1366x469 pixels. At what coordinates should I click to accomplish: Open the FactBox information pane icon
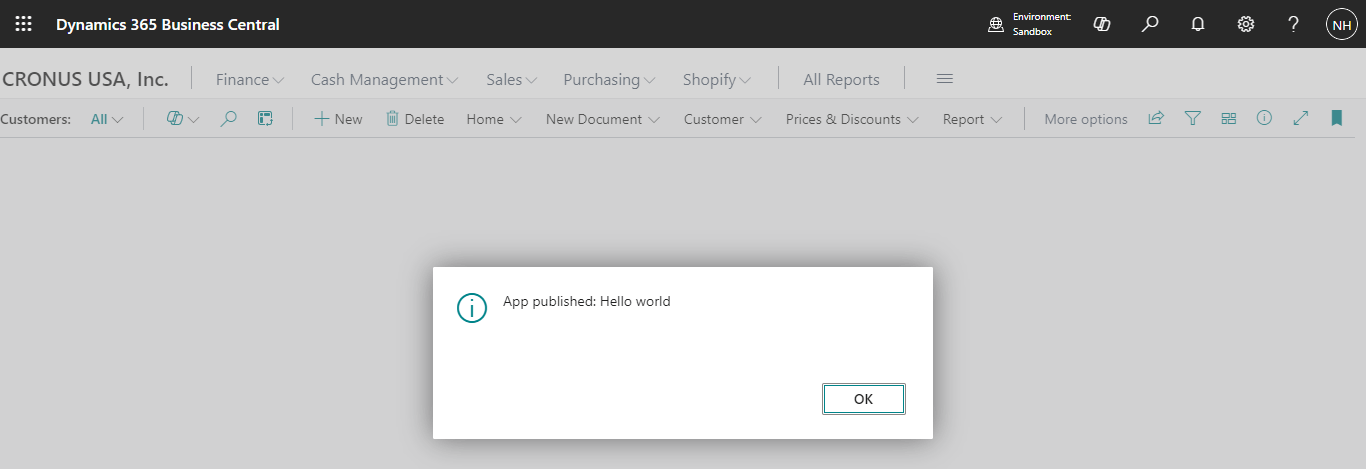[1264, 118]
